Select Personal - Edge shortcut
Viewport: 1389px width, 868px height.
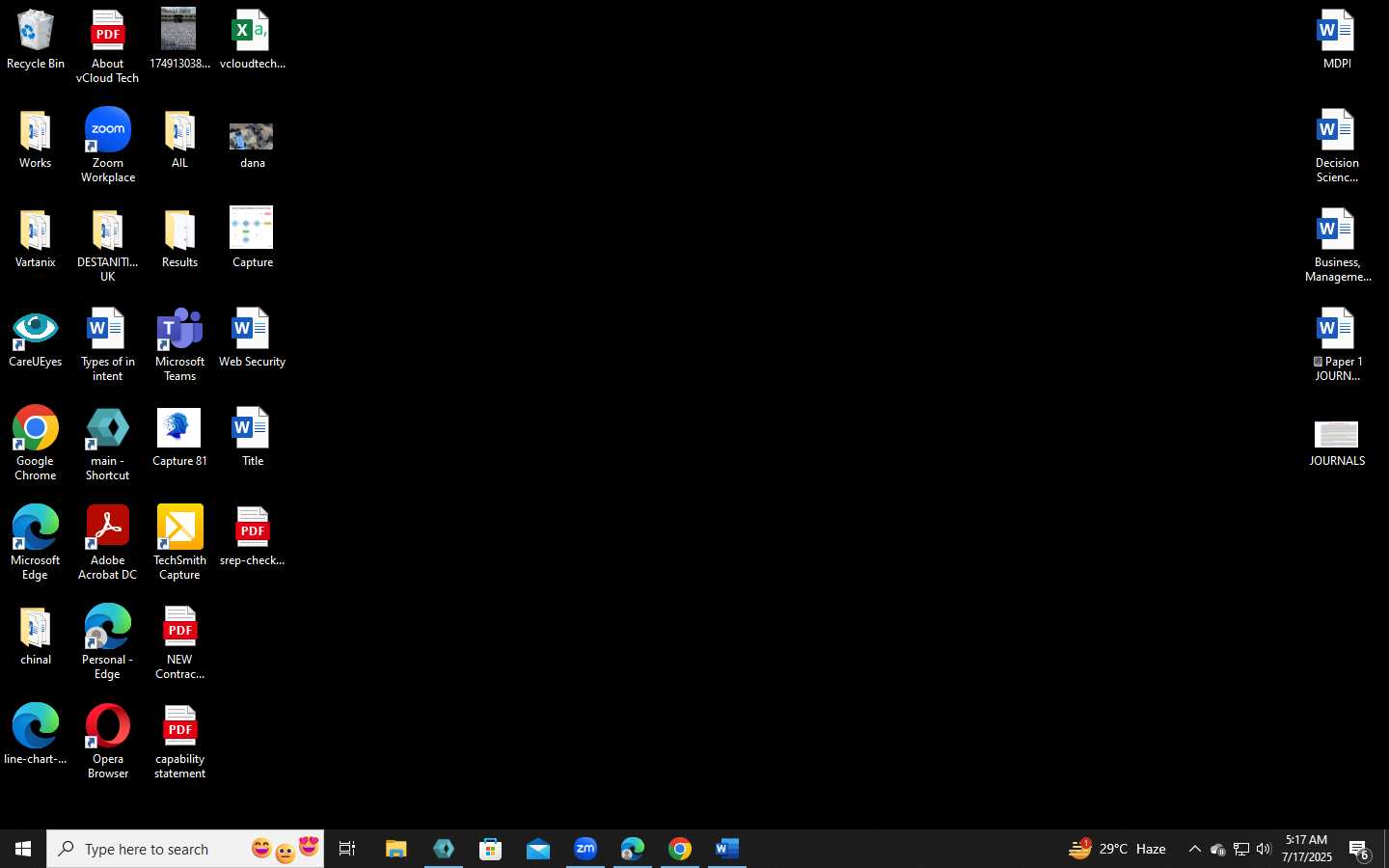108,642
